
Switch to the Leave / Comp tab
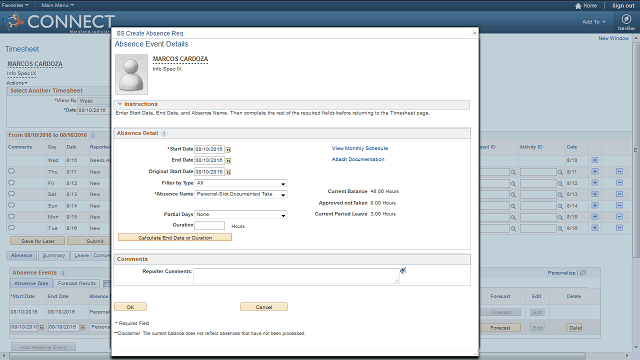point(91,256)
